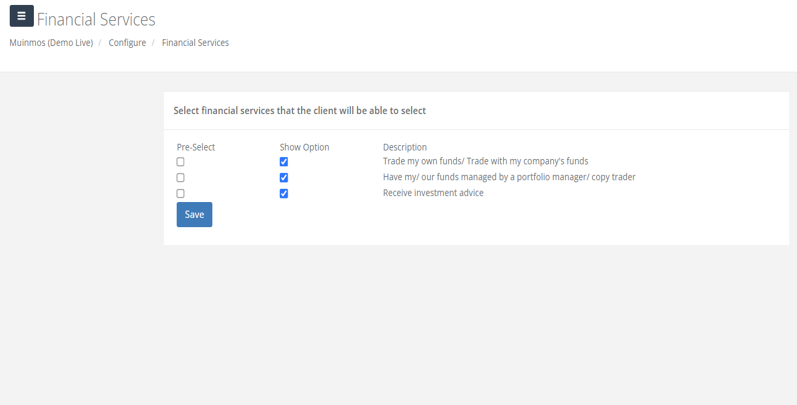
Task: Open the Configure breadcrumb link
Action: pyautogui.click(x=127, y=43)
